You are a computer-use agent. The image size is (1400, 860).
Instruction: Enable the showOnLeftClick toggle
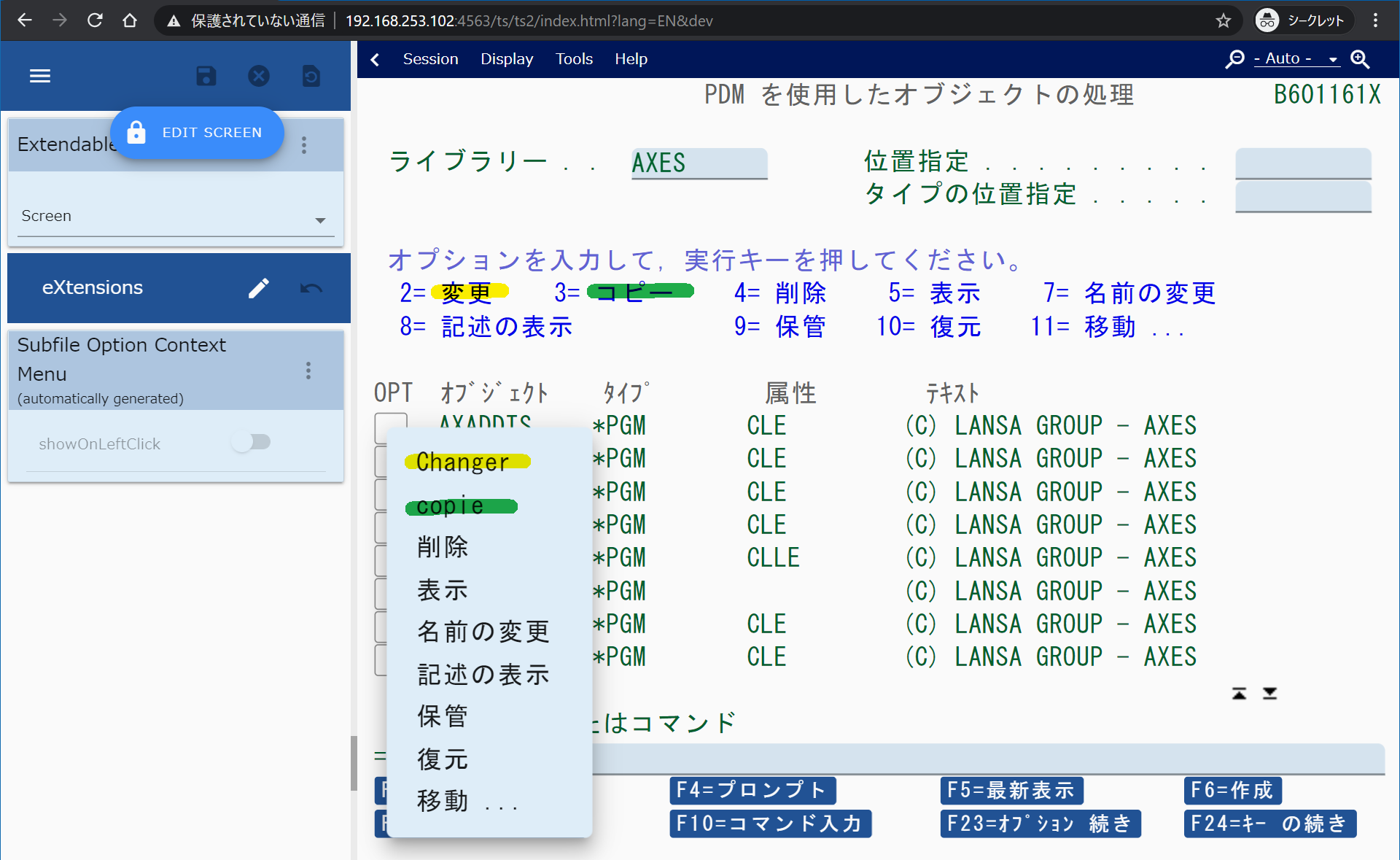click(x=252, y=441)
